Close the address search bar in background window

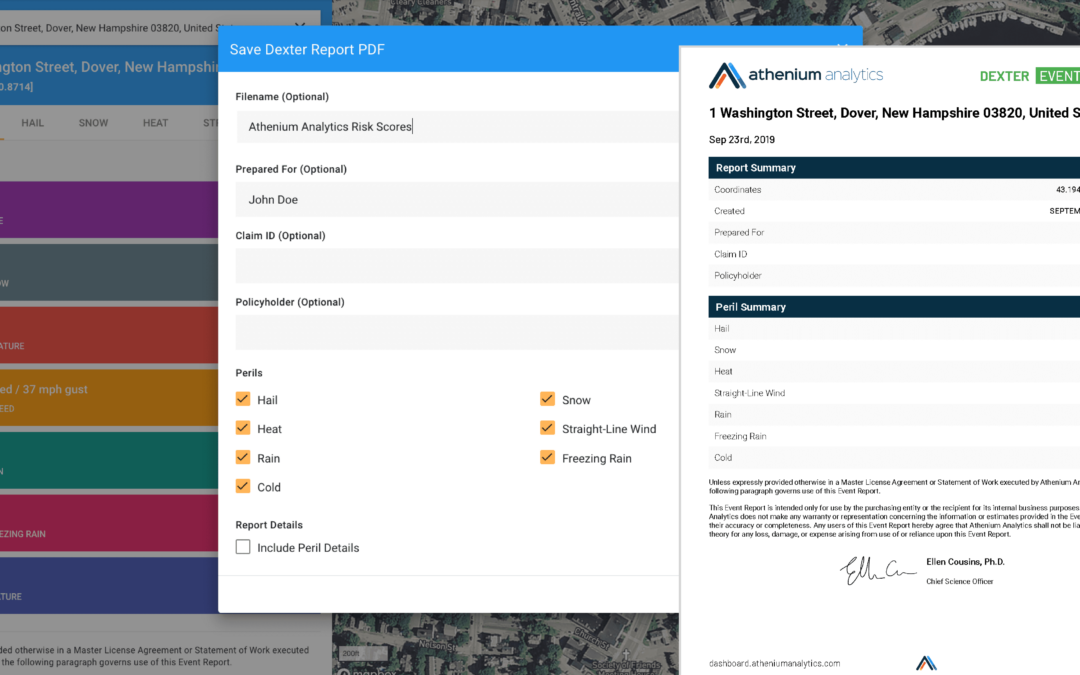click(300, 27)
